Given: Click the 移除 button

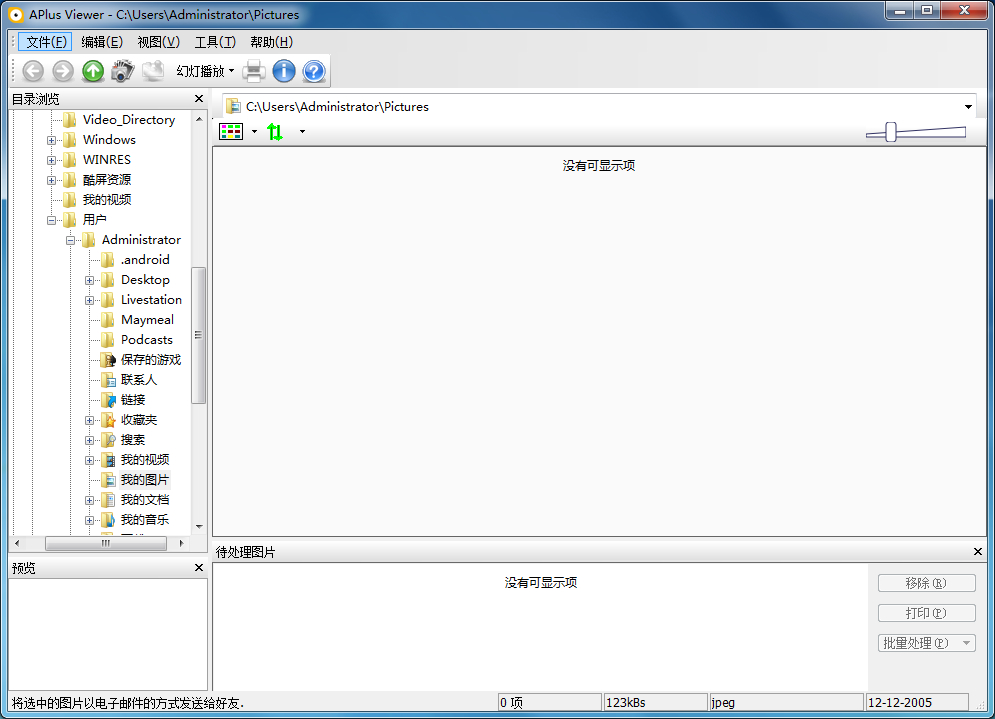Looking at the screenshot, I should [926, 582].
